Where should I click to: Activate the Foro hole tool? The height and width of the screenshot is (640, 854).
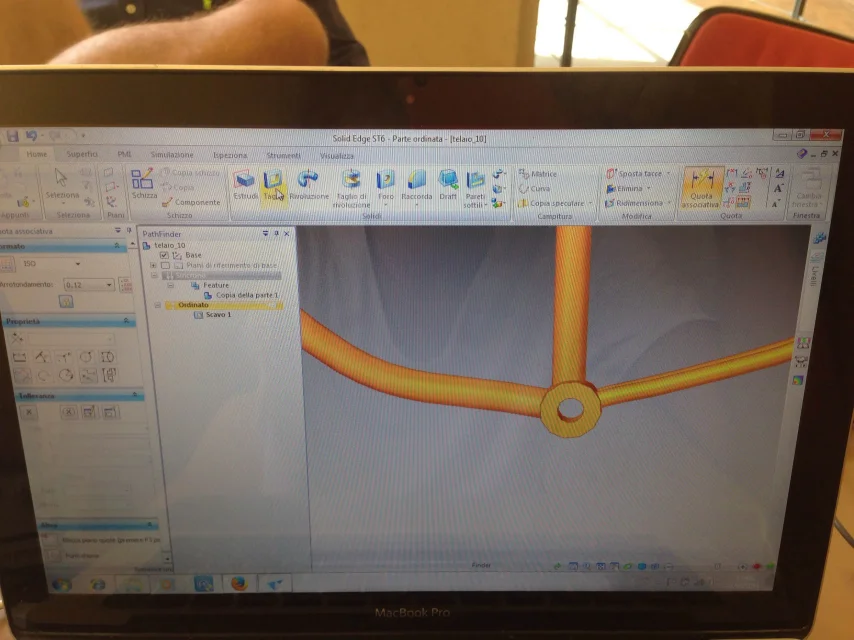(x=386, y=184)
